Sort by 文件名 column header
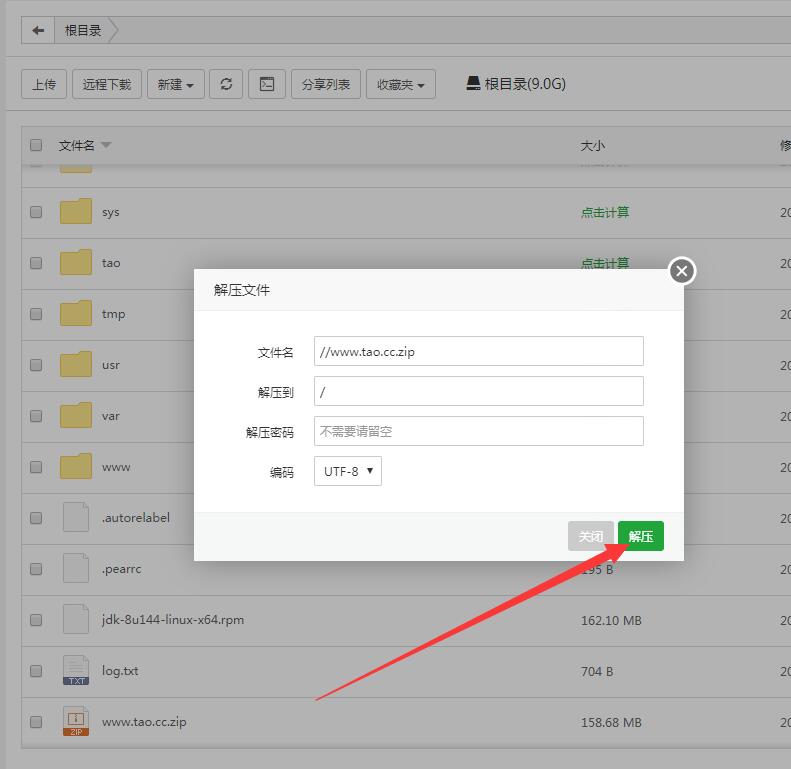 tap(77, 145)
